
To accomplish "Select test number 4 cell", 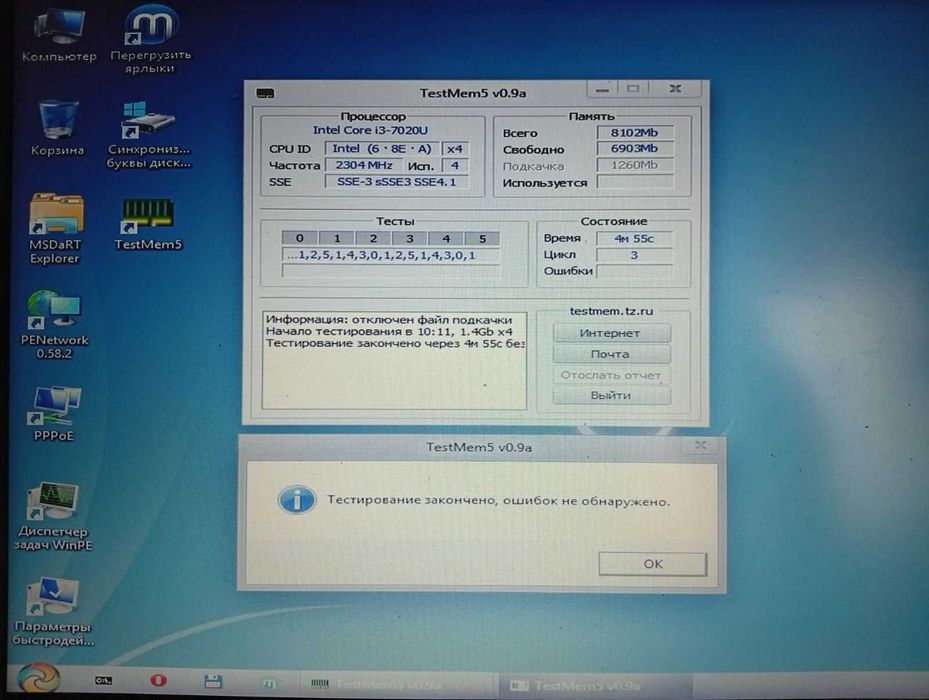I will pos(446,238).
